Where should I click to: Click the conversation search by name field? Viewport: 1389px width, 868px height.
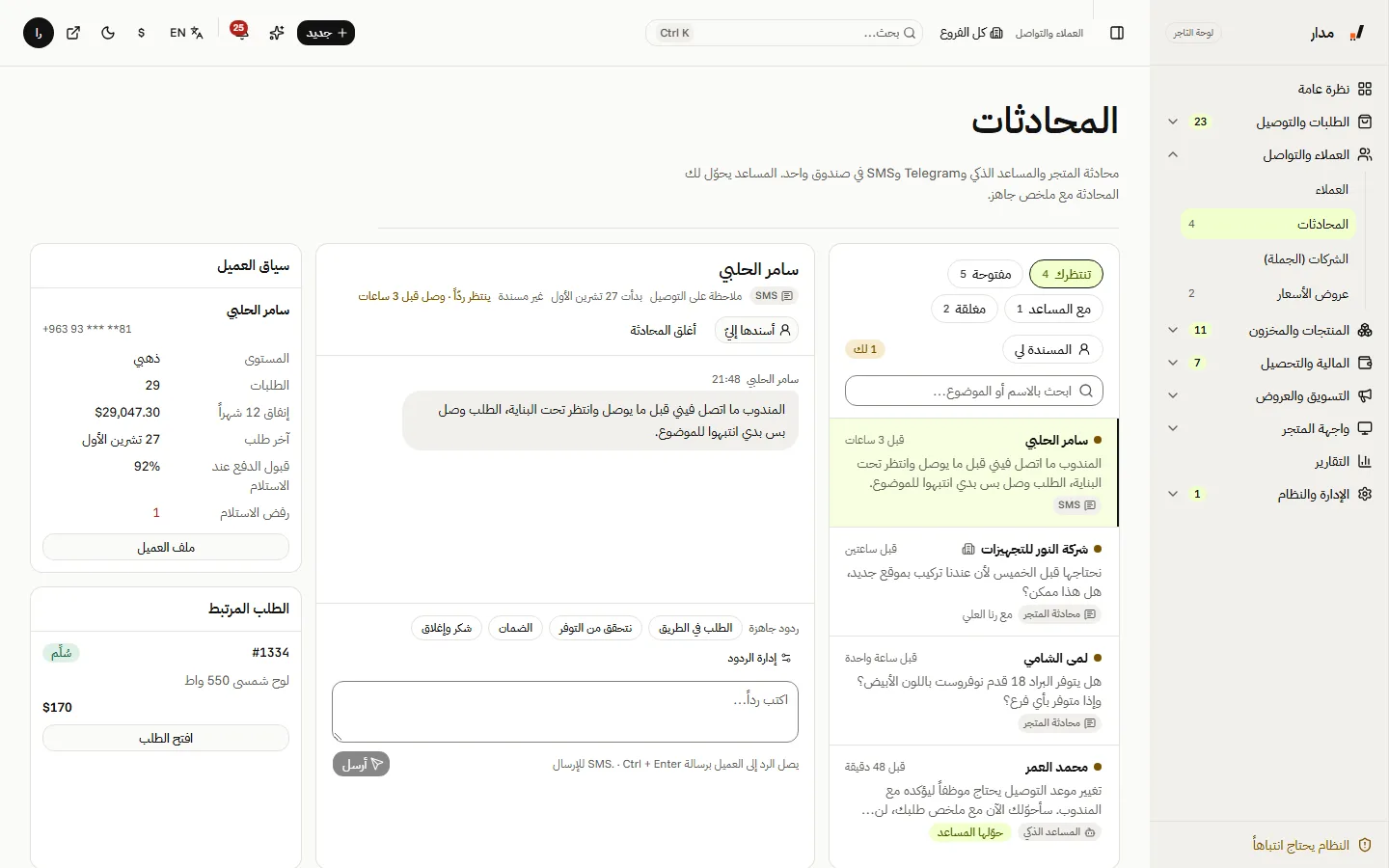pos(974,391)
